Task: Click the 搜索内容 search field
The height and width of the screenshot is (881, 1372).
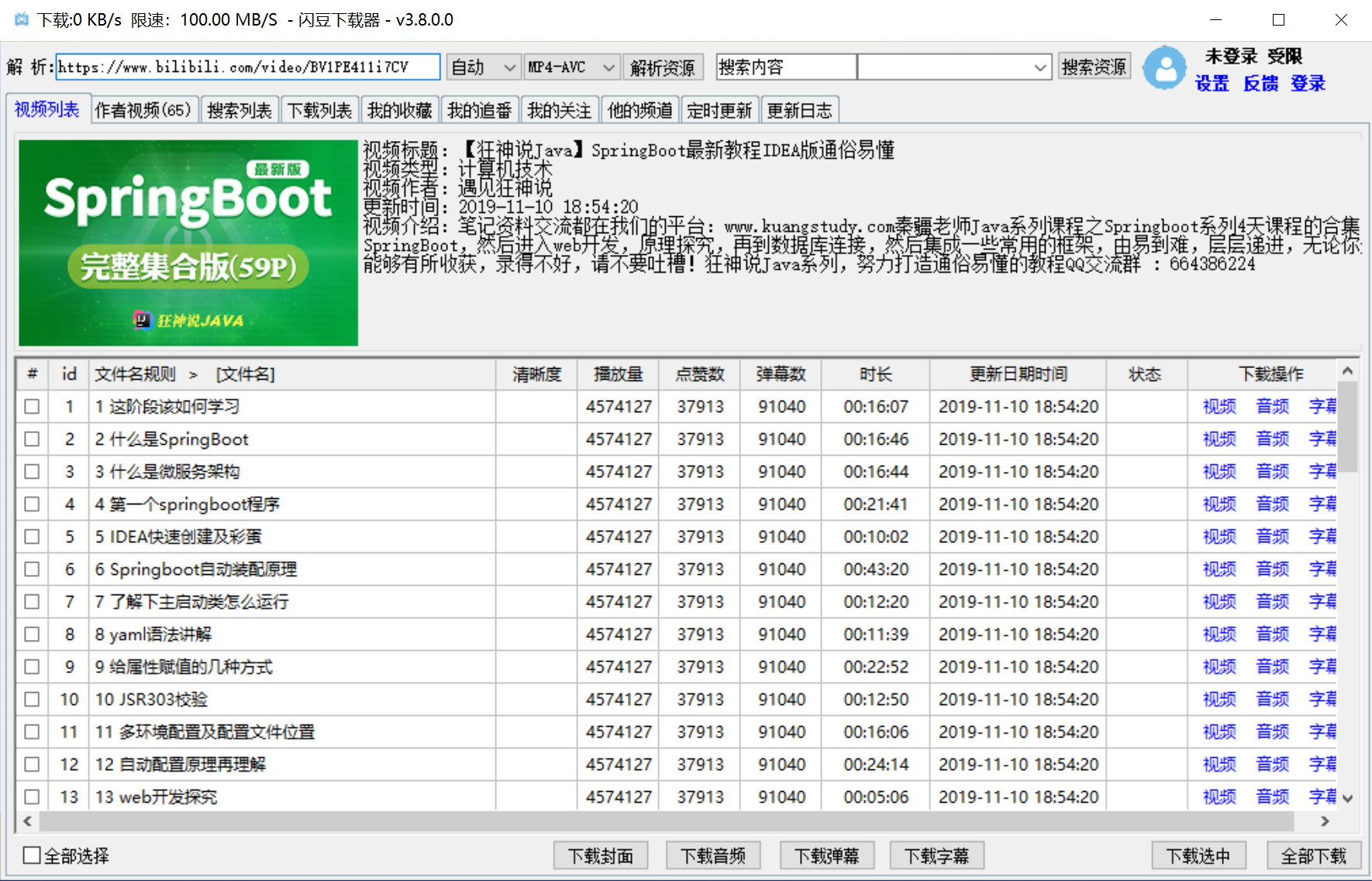Action: (x=786, y=67)
